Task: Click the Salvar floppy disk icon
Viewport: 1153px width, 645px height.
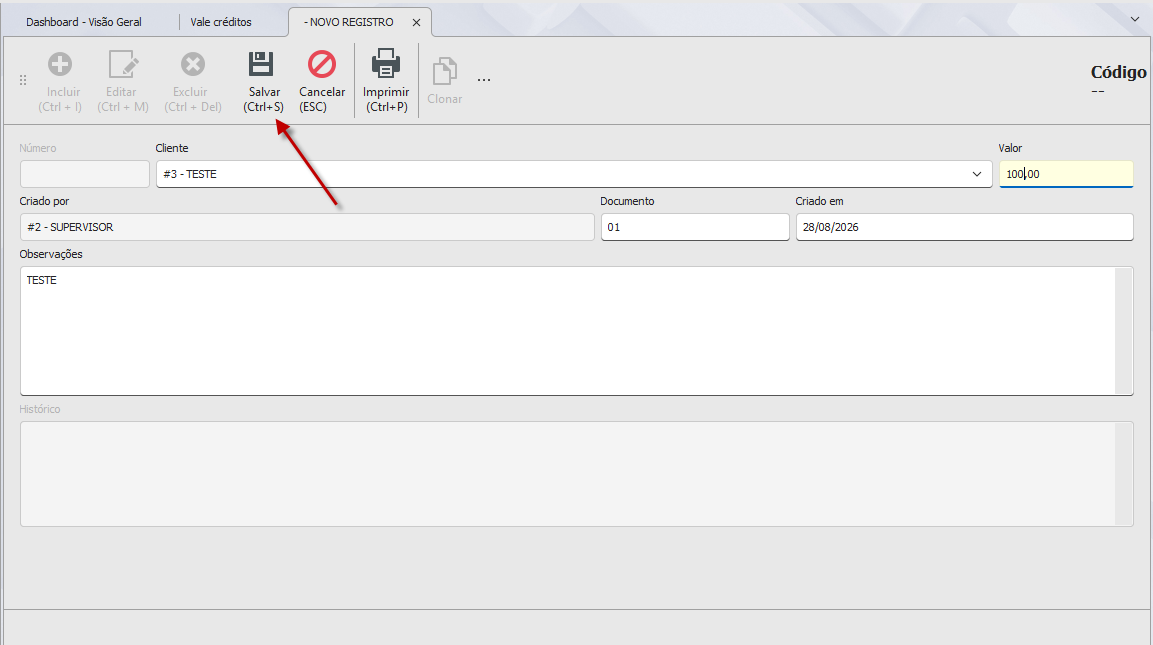Action: click(x=261, y=64)
